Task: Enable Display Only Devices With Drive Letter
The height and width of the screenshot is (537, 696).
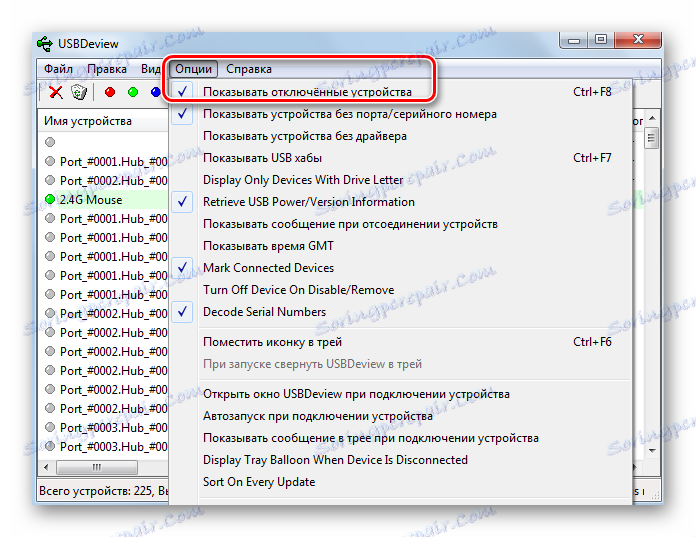Action: pyautogui.click(x=400, y=180)
